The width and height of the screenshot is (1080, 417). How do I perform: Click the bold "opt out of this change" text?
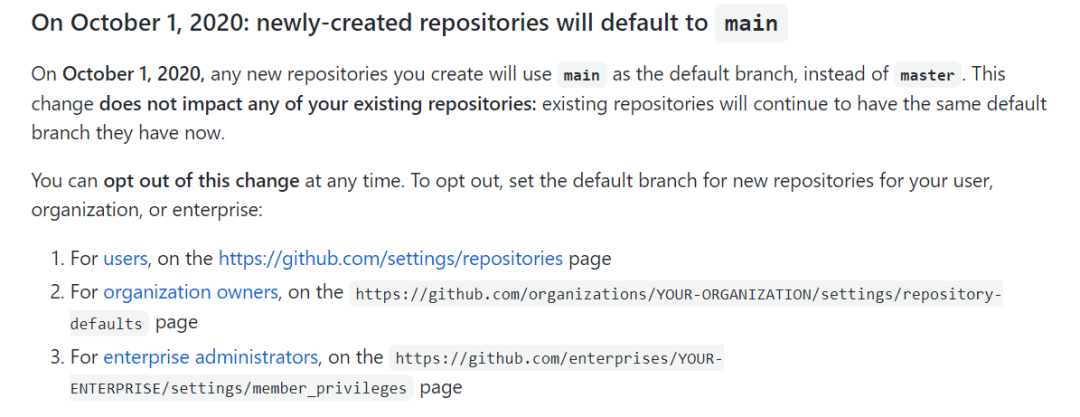click(x=201, y=181)
